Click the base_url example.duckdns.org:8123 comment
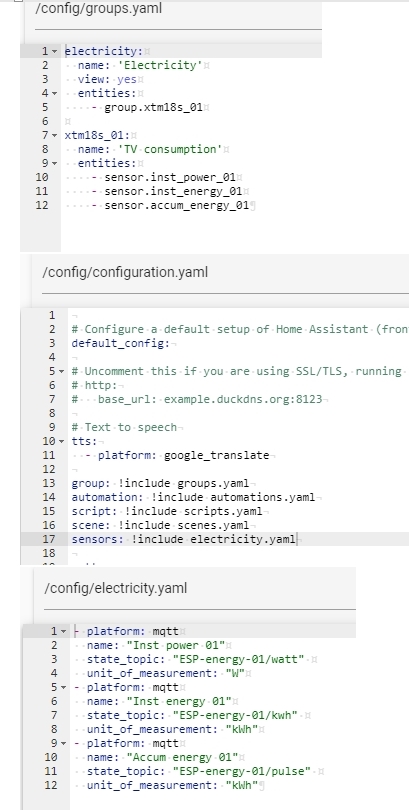Viewport: 409px width, 810px height. point(197,399)
